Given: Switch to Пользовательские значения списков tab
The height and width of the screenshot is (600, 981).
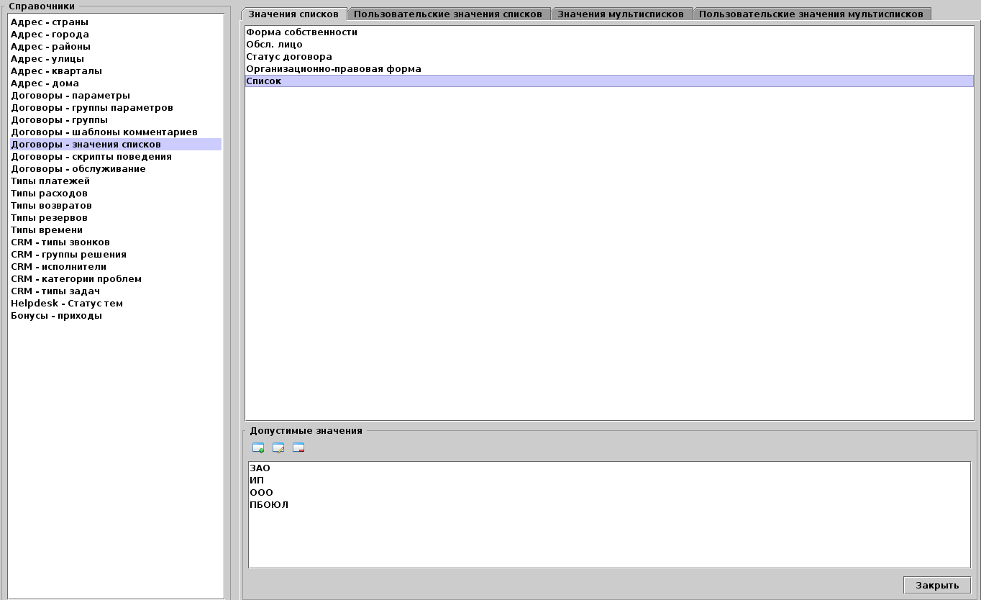Looking at the screenshot, I should [x=450, y=14].
